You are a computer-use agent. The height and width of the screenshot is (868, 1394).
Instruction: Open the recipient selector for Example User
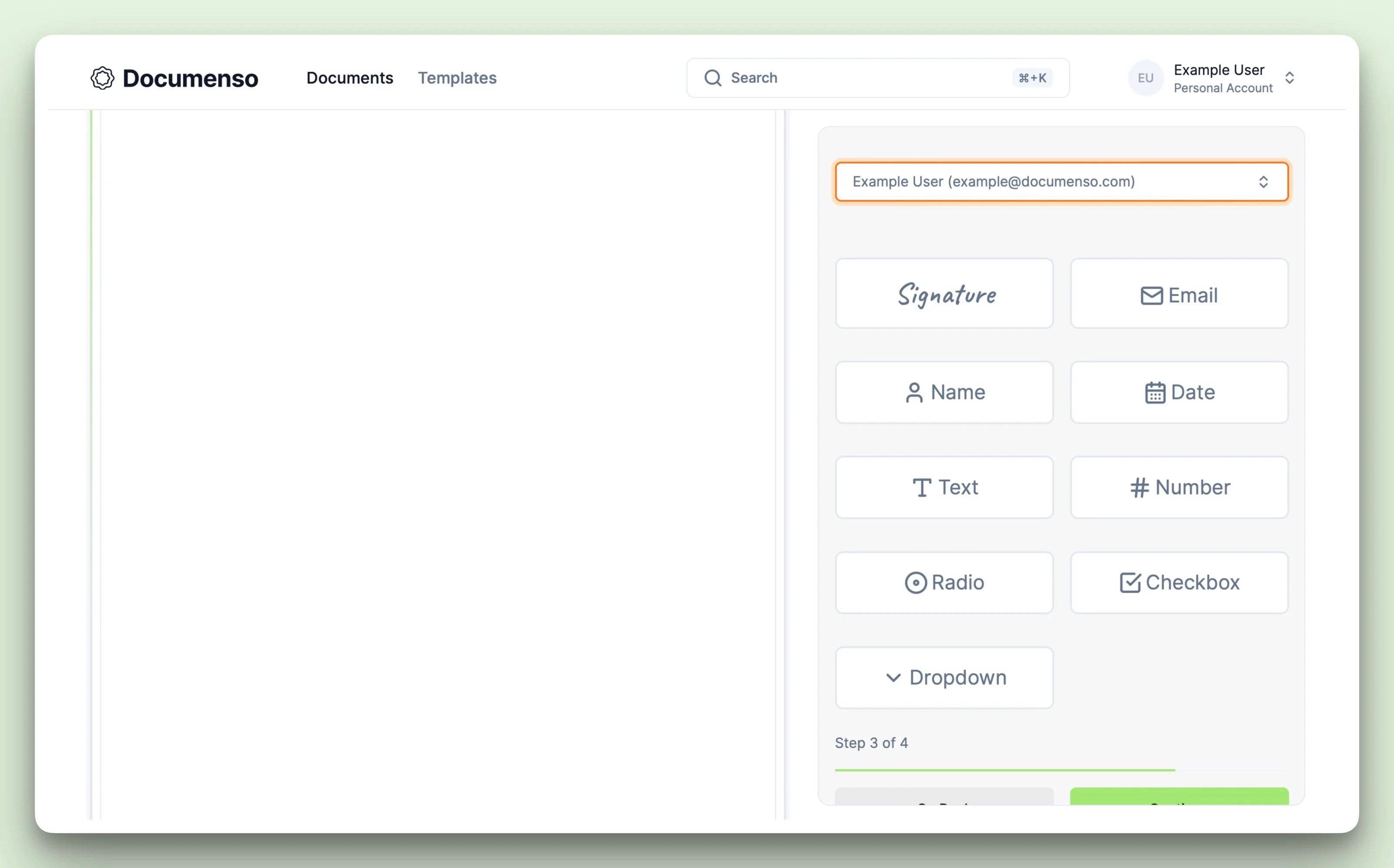[x=1061, y=182]
